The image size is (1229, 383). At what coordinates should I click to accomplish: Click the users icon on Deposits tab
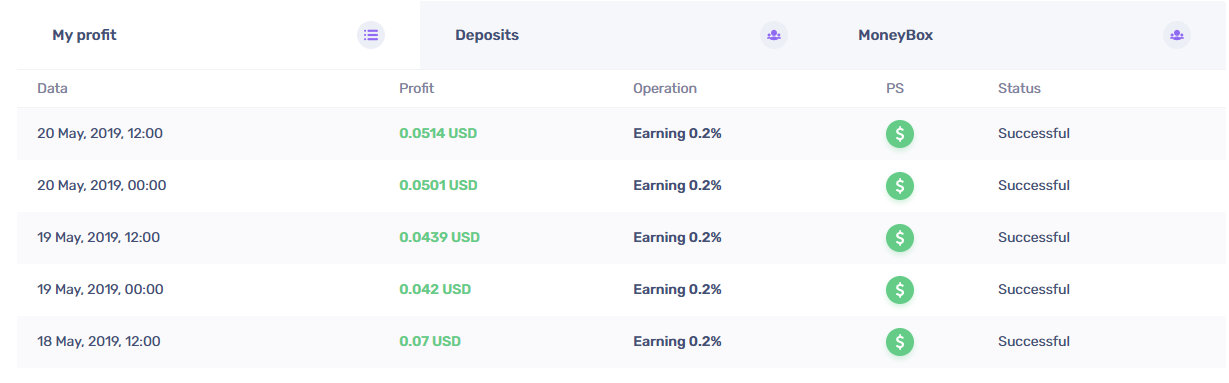[774, 35]
